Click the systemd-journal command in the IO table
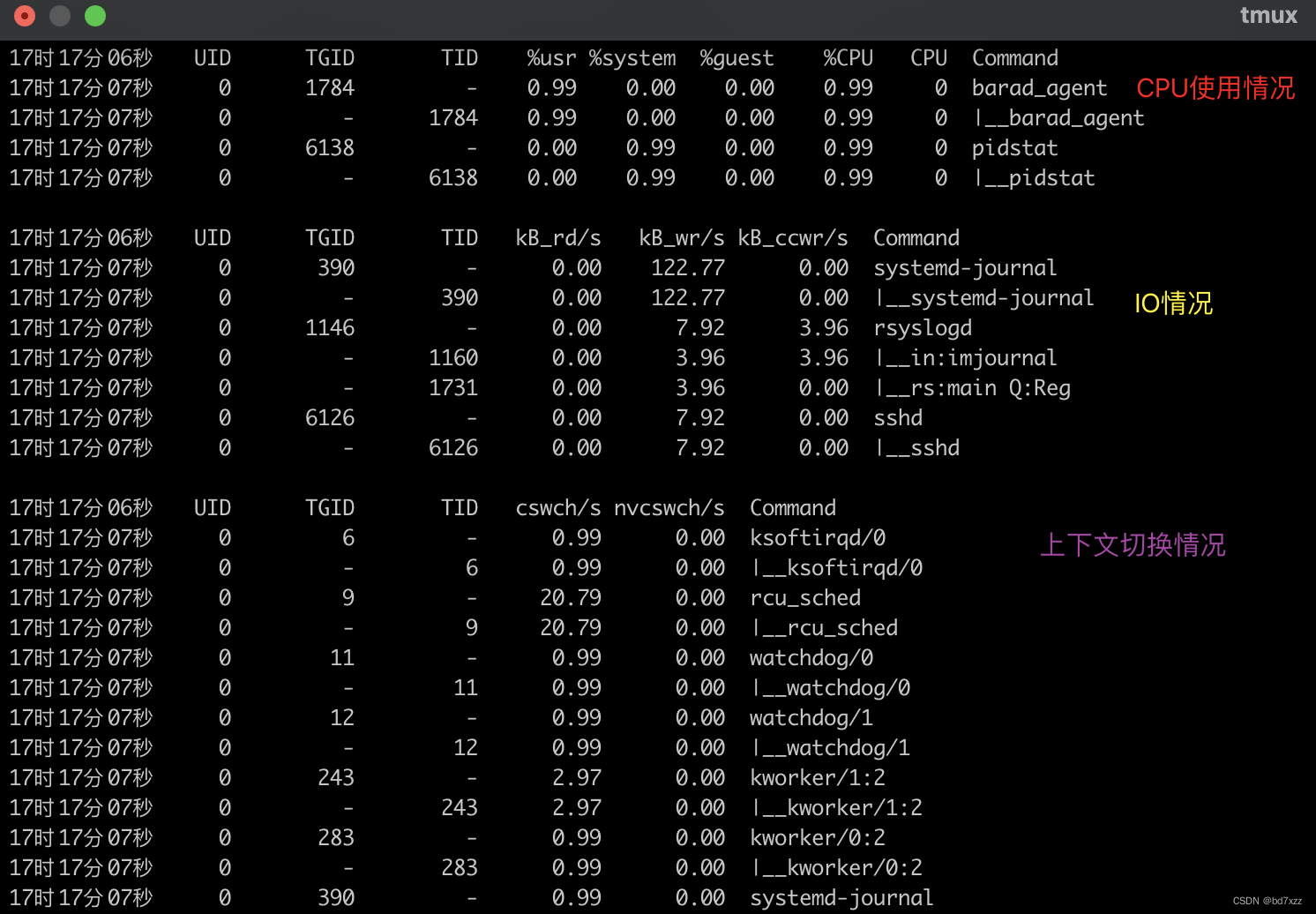Screen dimensions: 1316x914 pos(965,268)
